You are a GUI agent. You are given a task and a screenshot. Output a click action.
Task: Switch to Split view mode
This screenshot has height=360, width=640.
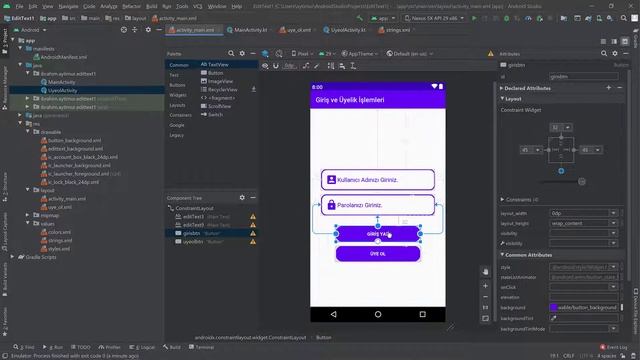(614, 42)
